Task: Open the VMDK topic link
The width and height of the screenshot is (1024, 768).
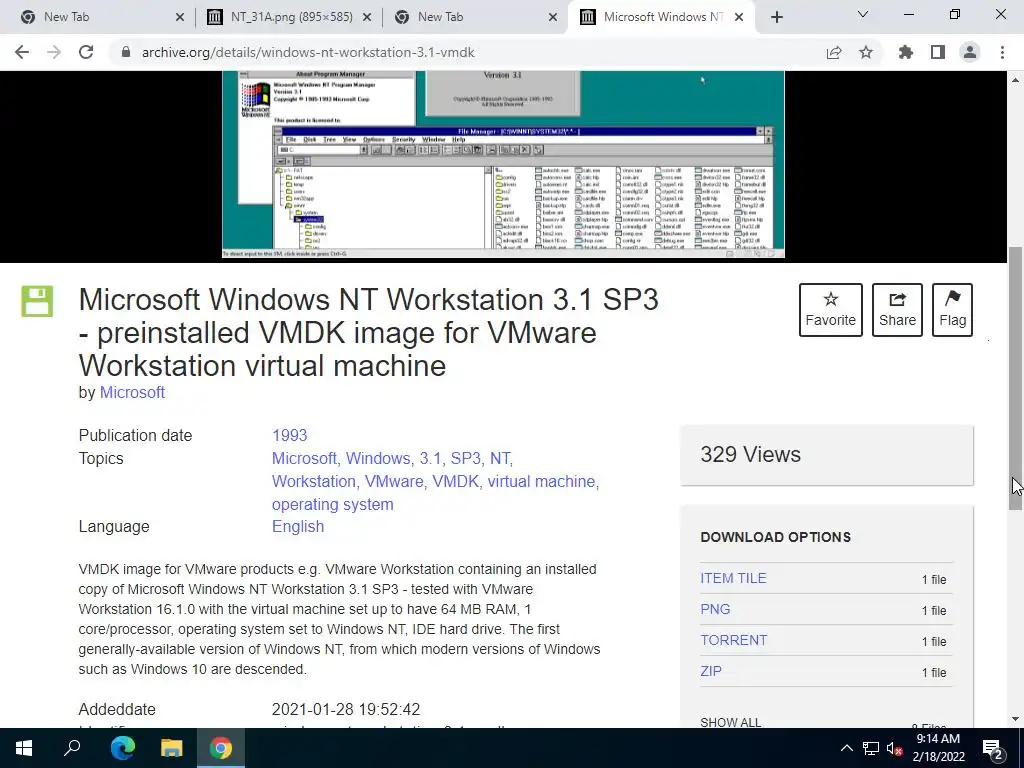Action: point(455,481)
